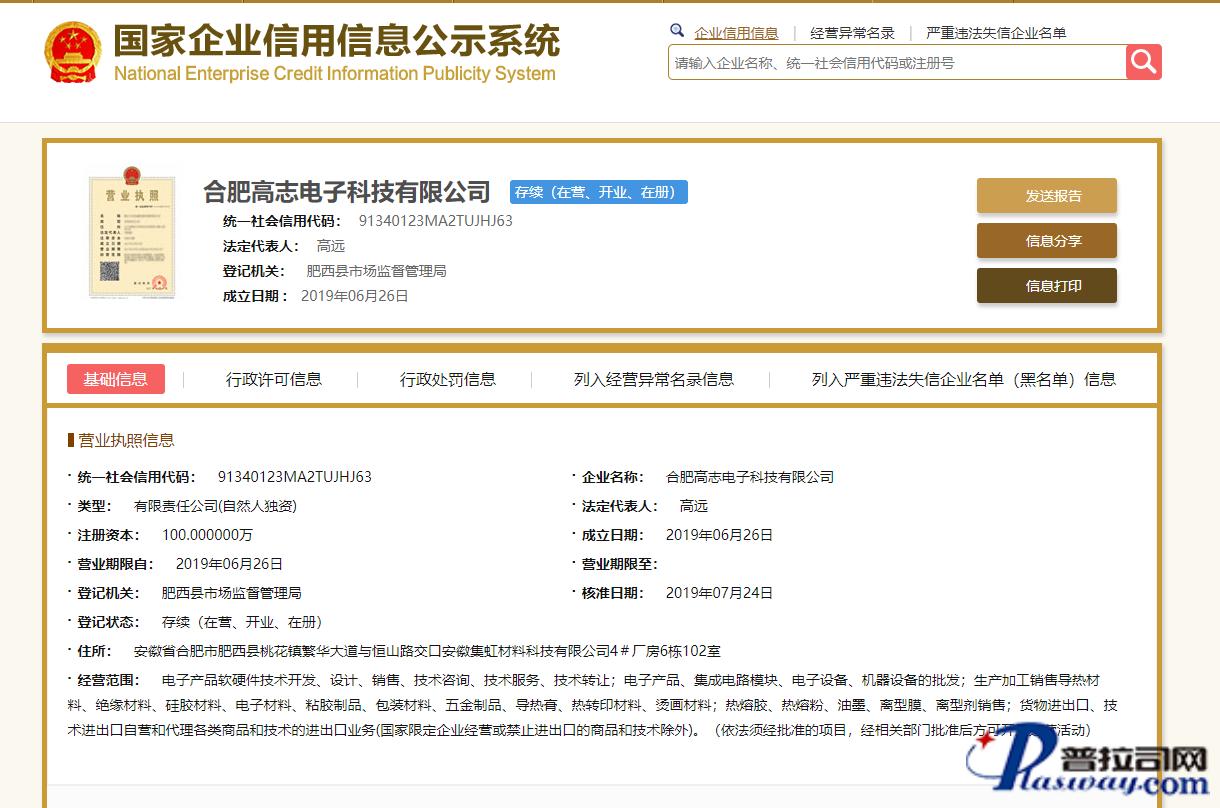The image size is (1220, 808).
Task: Click the national emblem logo
Action: 72,52
